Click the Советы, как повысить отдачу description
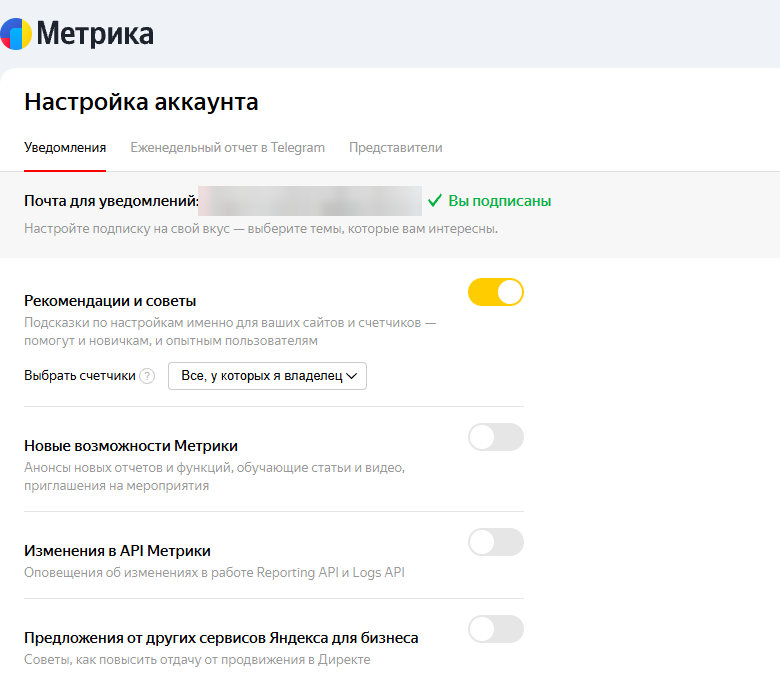The width and height of the screenshot is (780, 685). click(x=197, y=660)
